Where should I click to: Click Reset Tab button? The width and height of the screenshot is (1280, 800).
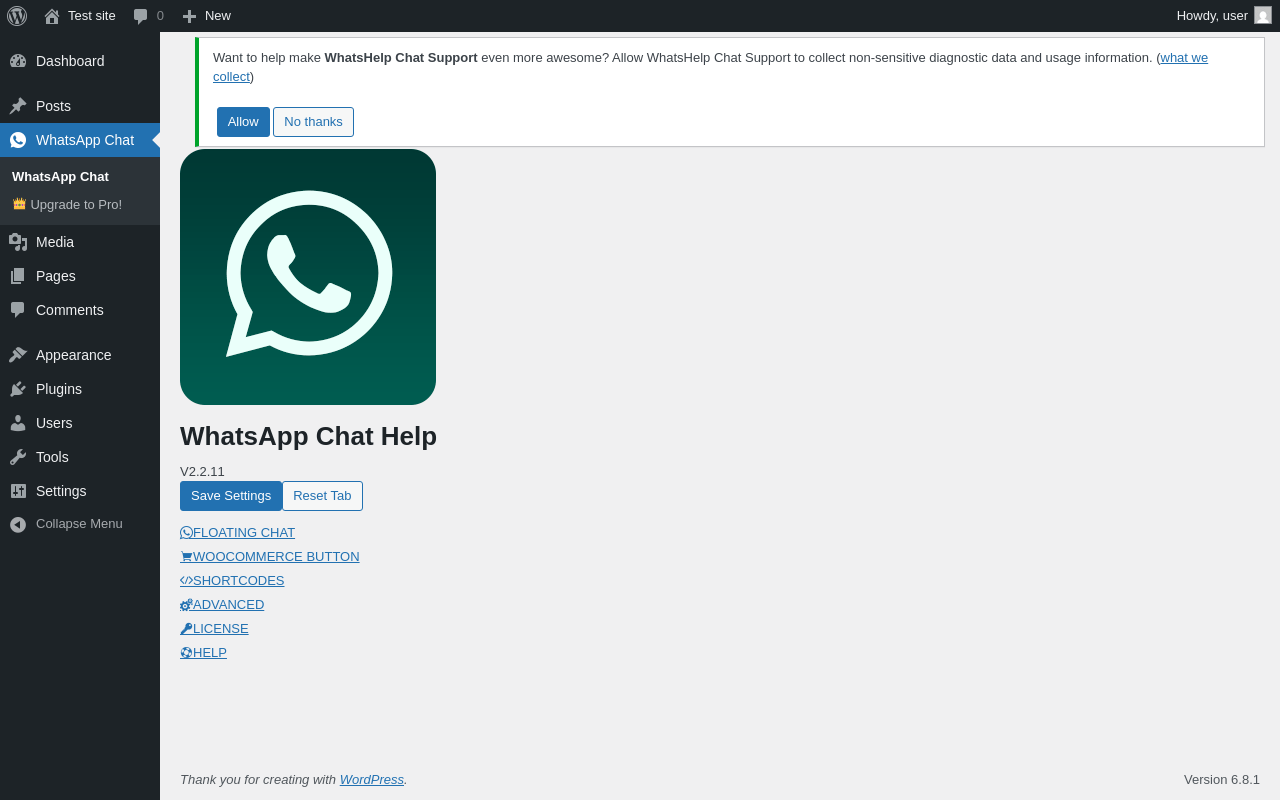tap(322, 496)
